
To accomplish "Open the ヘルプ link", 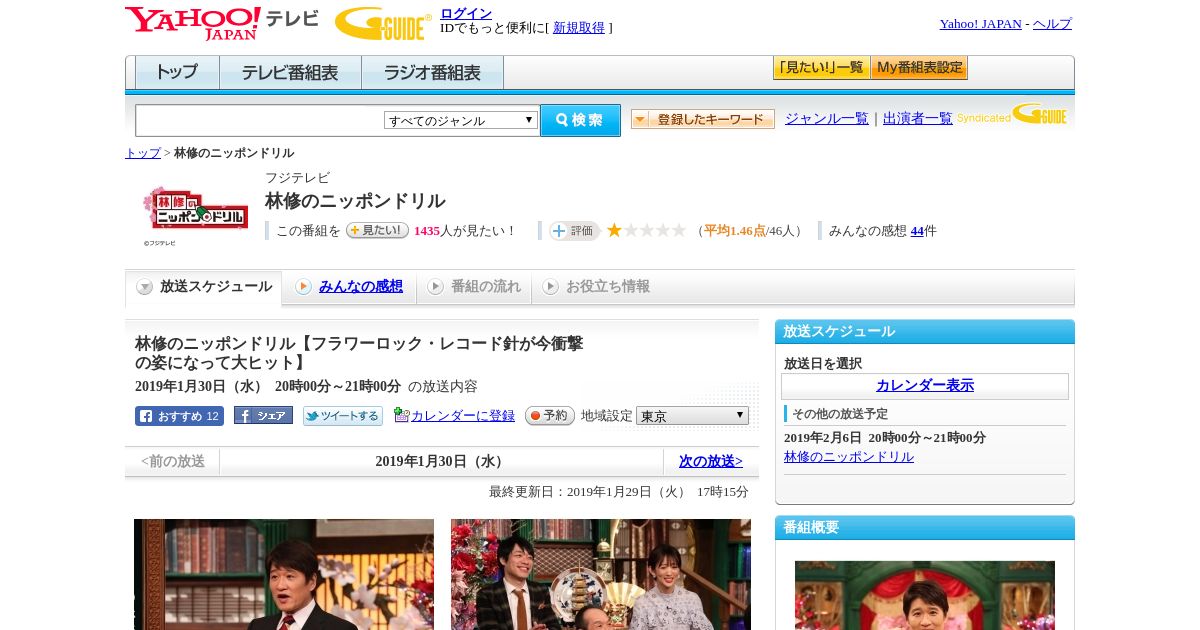I will click(x=1052, y=24).
